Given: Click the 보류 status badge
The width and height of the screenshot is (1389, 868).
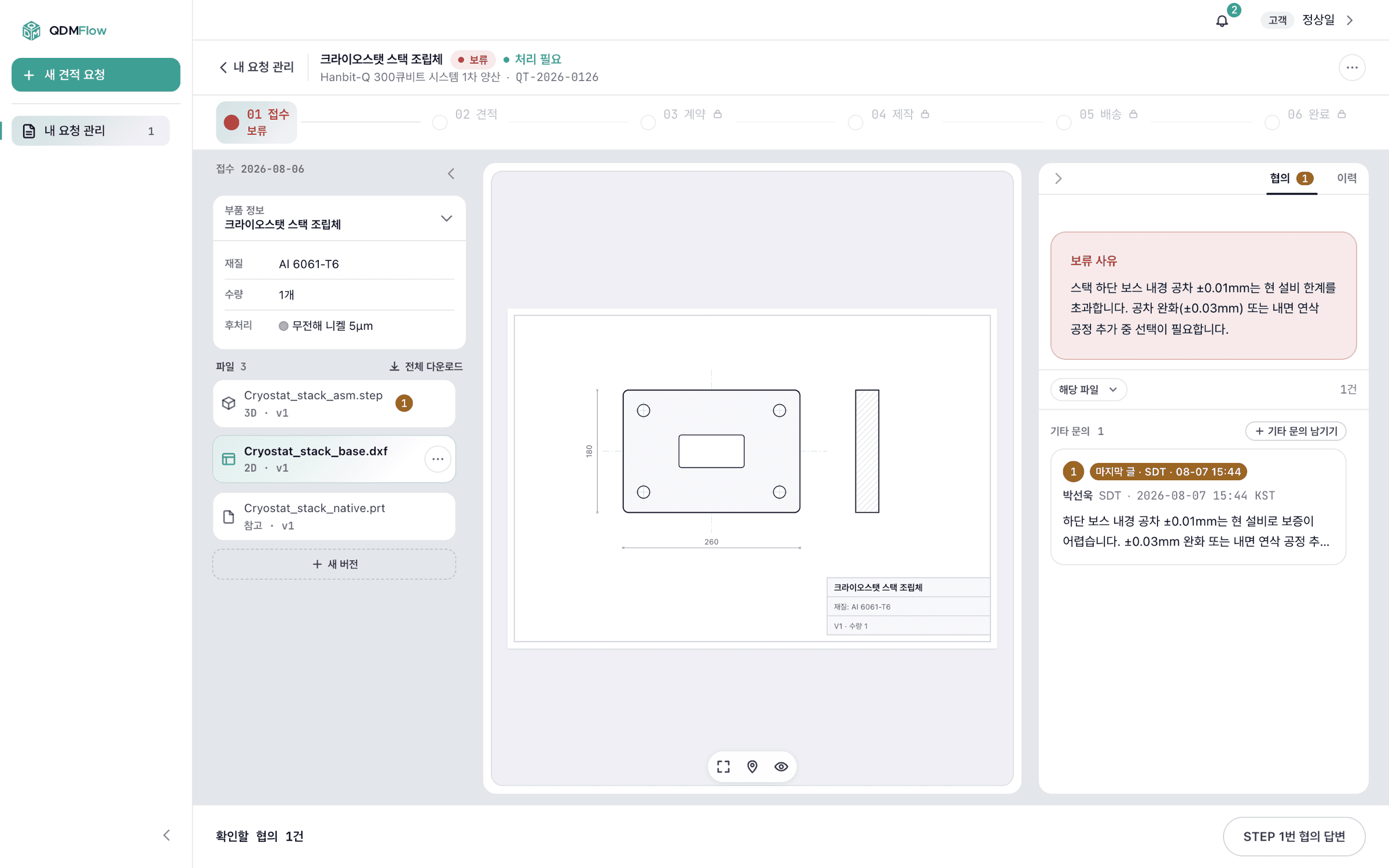Looking at the screenshot, I should 472,60.
